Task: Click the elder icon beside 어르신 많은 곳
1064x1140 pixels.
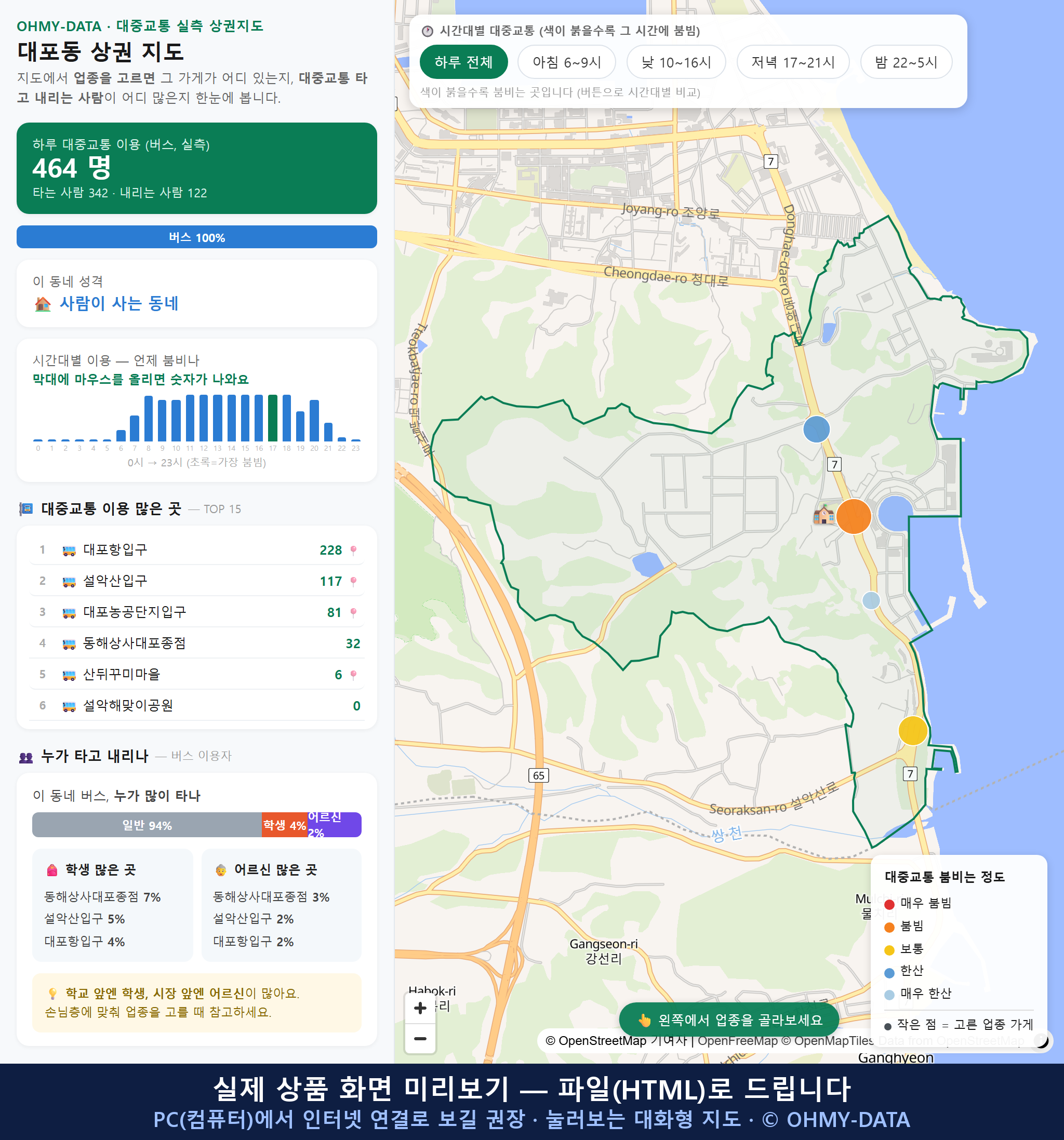Action: (221, 870)
